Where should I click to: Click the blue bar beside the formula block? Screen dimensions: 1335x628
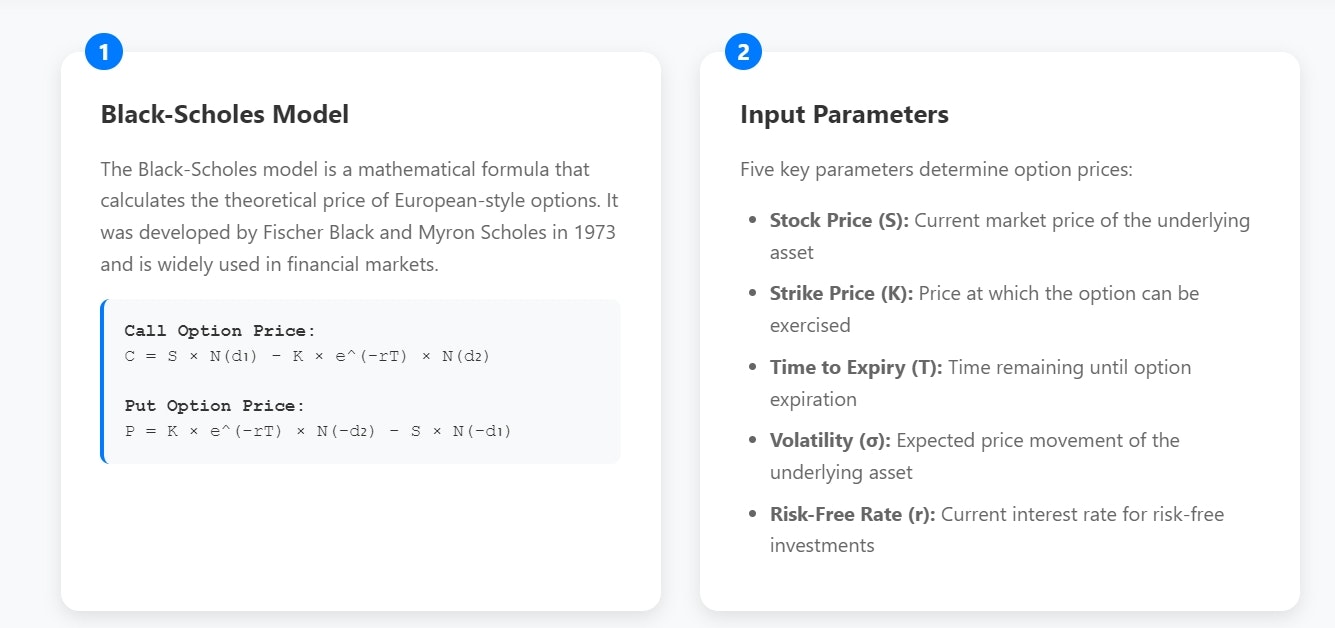102,381
